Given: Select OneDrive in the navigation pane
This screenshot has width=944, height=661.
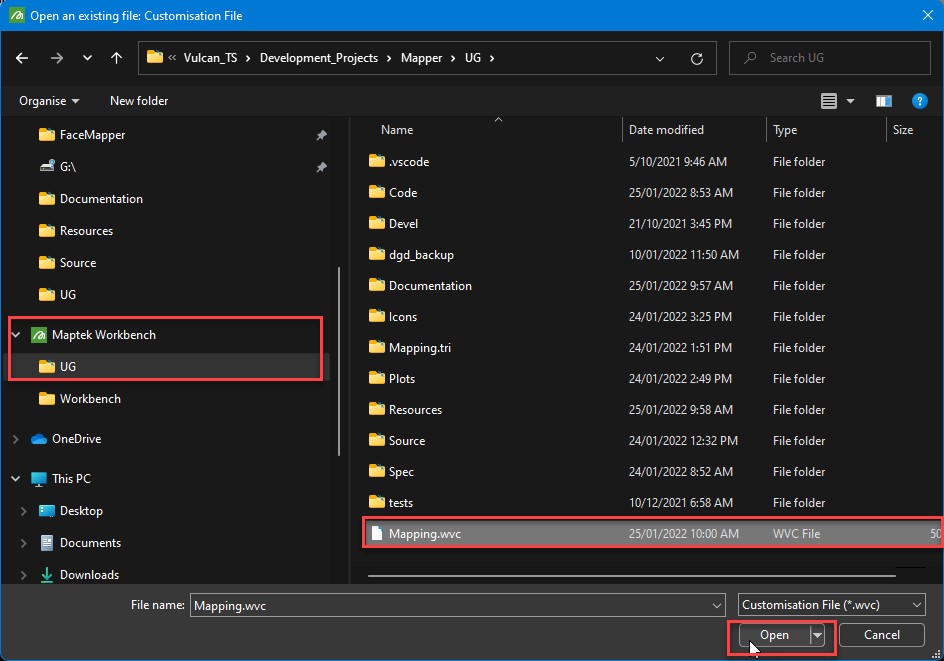Looking at the screenshot, I should click(x=76, y=439).
